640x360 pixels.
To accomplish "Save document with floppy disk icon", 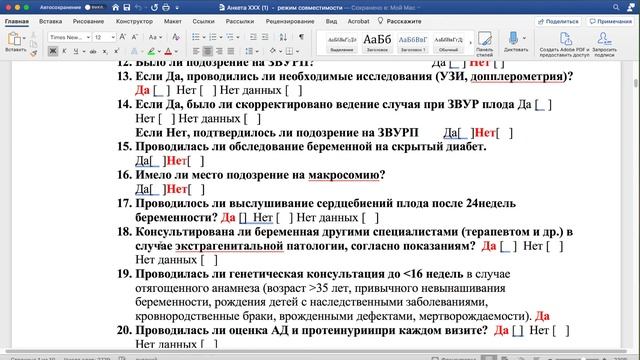I will coord(127,7).
